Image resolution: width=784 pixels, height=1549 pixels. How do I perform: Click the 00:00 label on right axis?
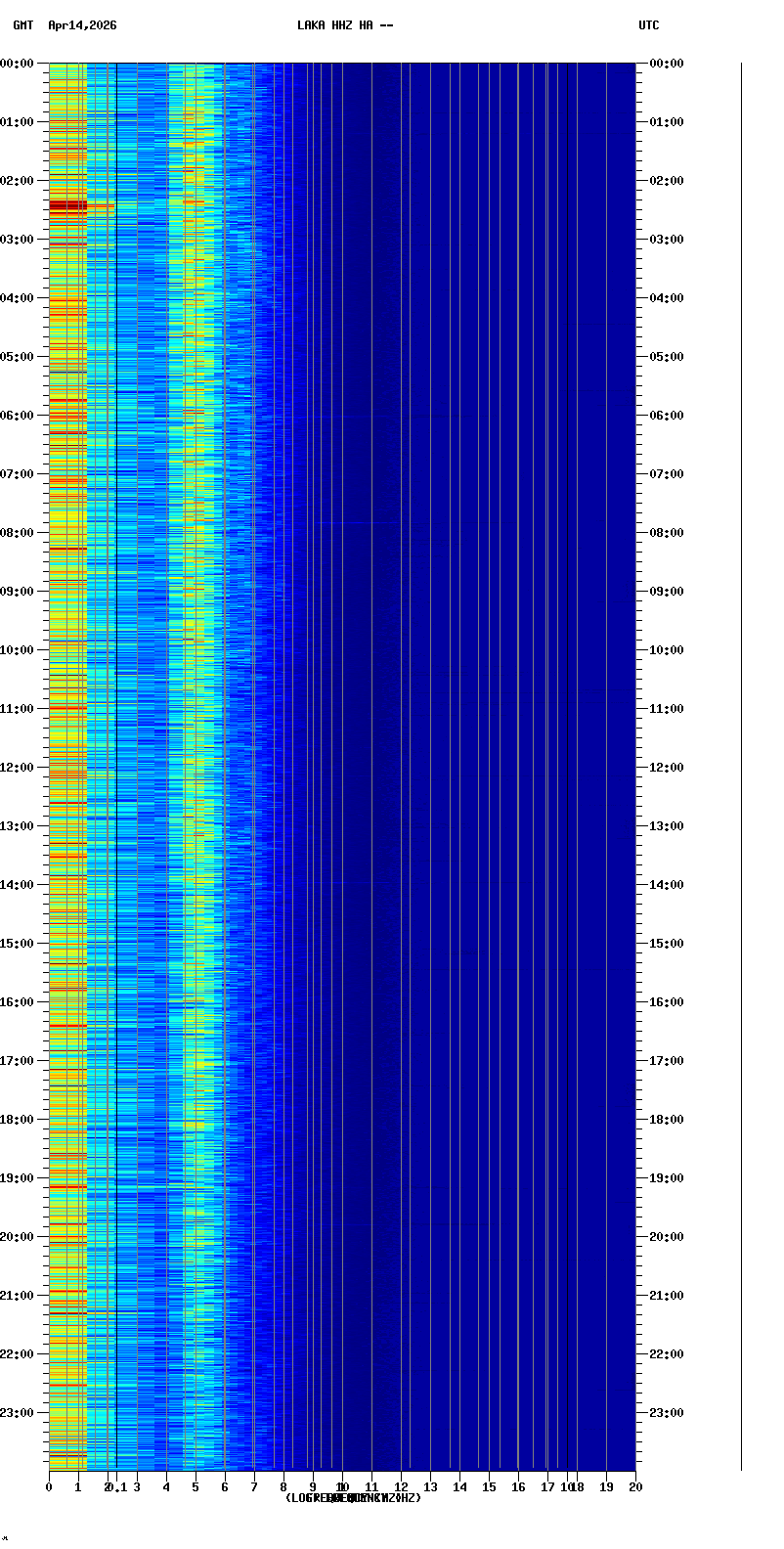coord(665,64)
